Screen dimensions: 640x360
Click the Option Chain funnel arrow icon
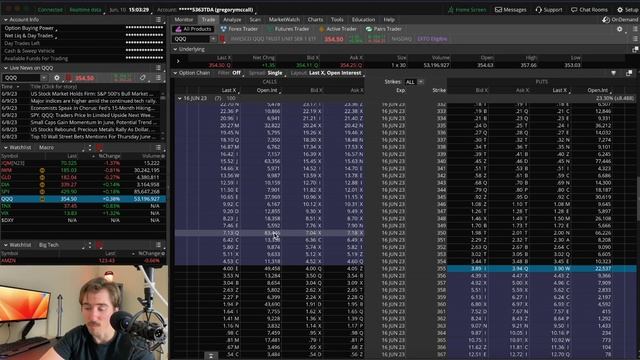coord(613,73)
